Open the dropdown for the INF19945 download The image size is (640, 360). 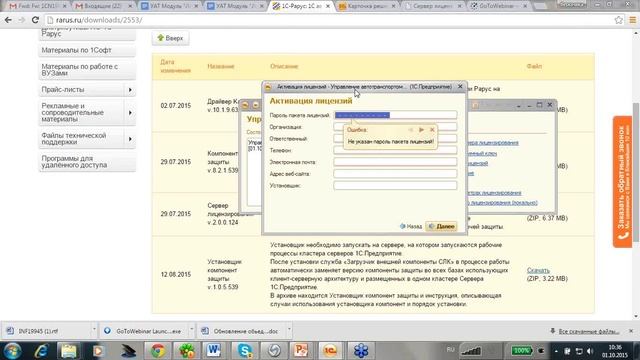click(x=93, y=329)
